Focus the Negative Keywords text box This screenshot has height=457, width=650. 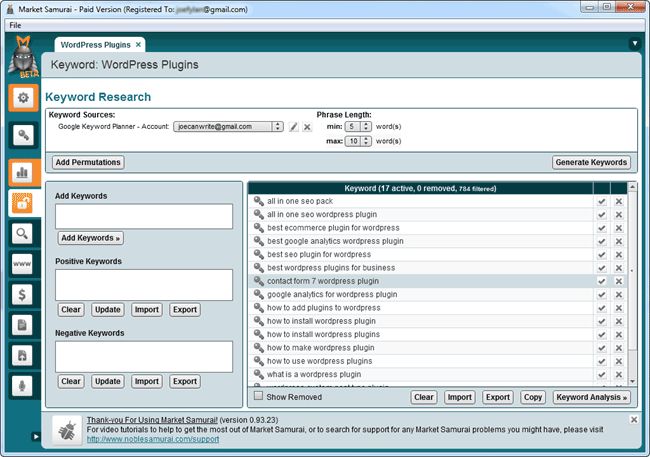[144, 357]
